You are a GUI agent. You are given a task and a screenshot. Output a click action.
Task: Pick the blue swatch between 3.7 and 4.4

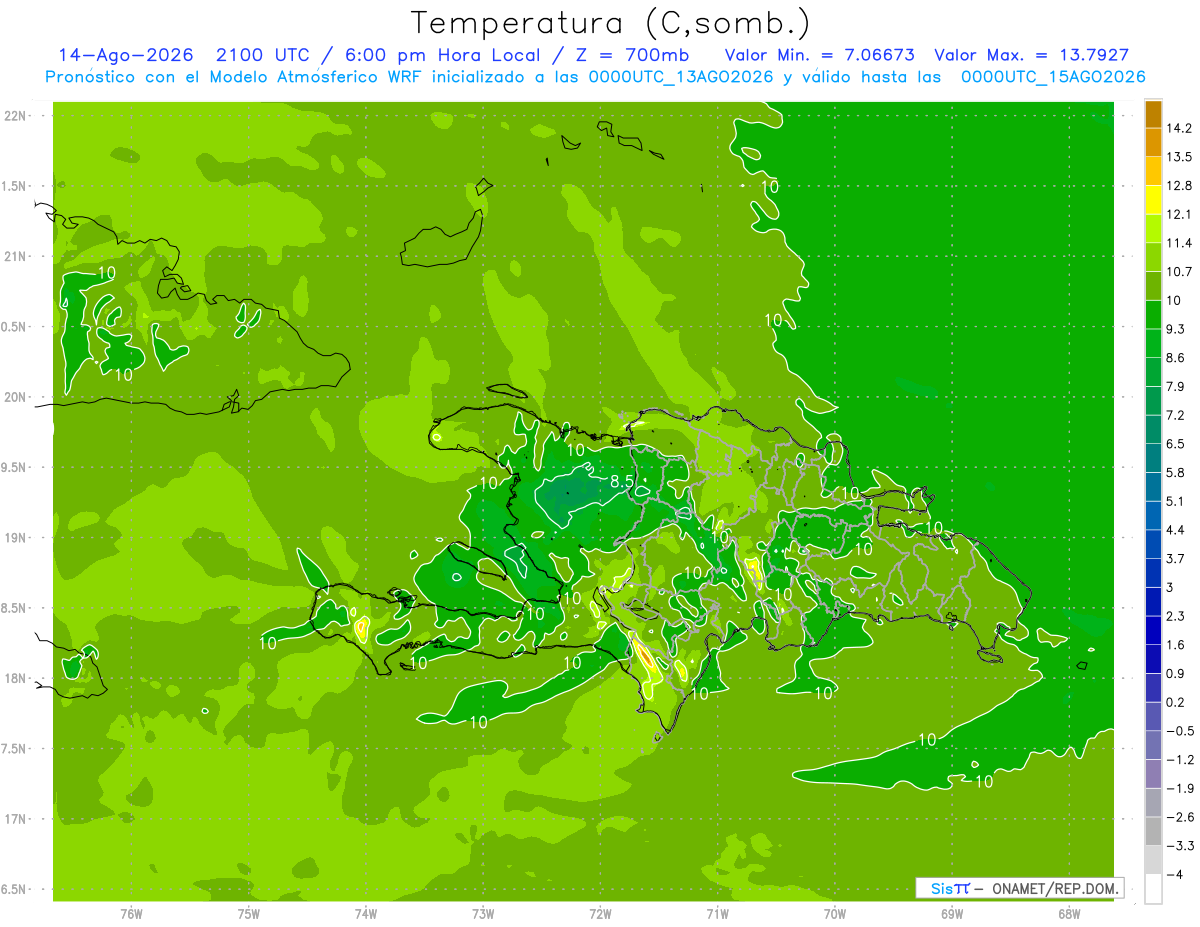tap(1153, 544)
